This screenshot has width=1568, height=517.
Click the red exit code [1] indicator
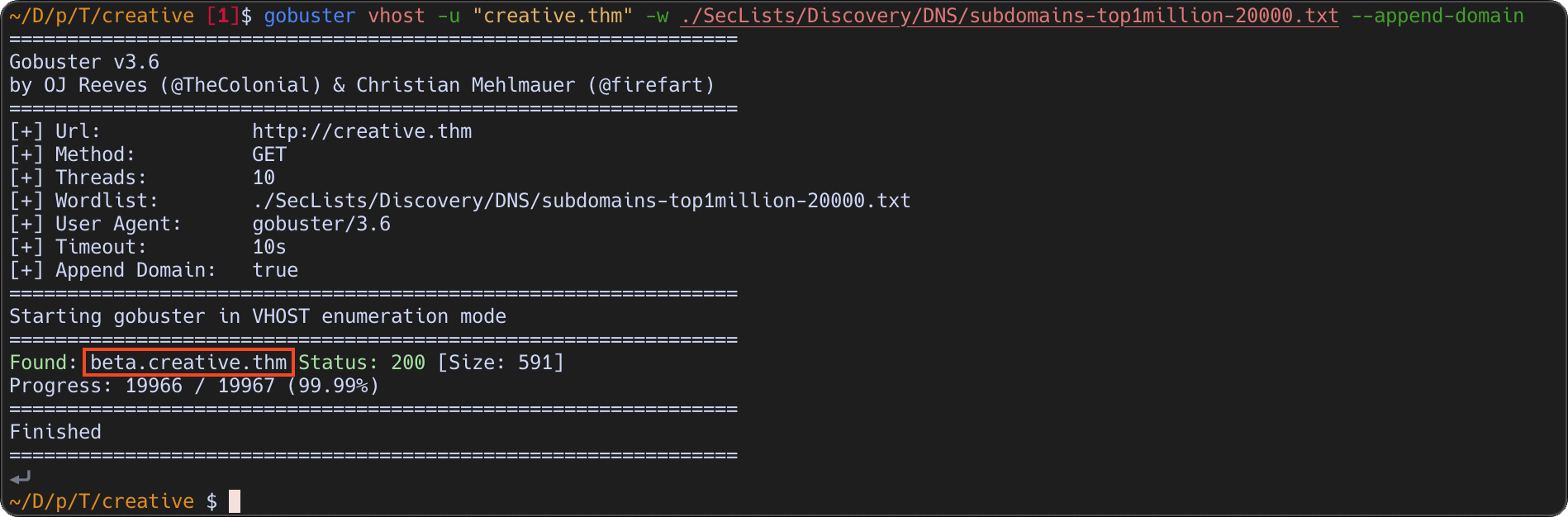pyautogui.click(x=223, y=16)
